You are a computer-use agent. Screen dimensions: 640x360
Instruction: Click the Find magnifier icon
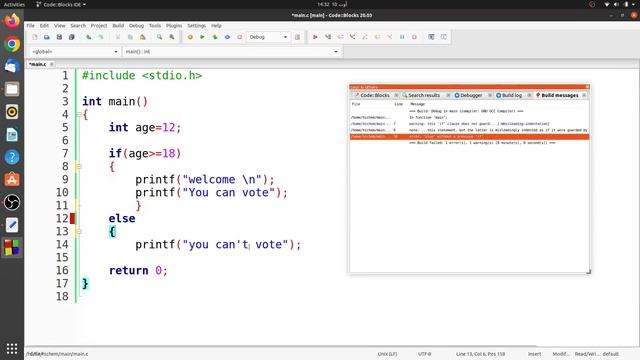click(160, 37)
